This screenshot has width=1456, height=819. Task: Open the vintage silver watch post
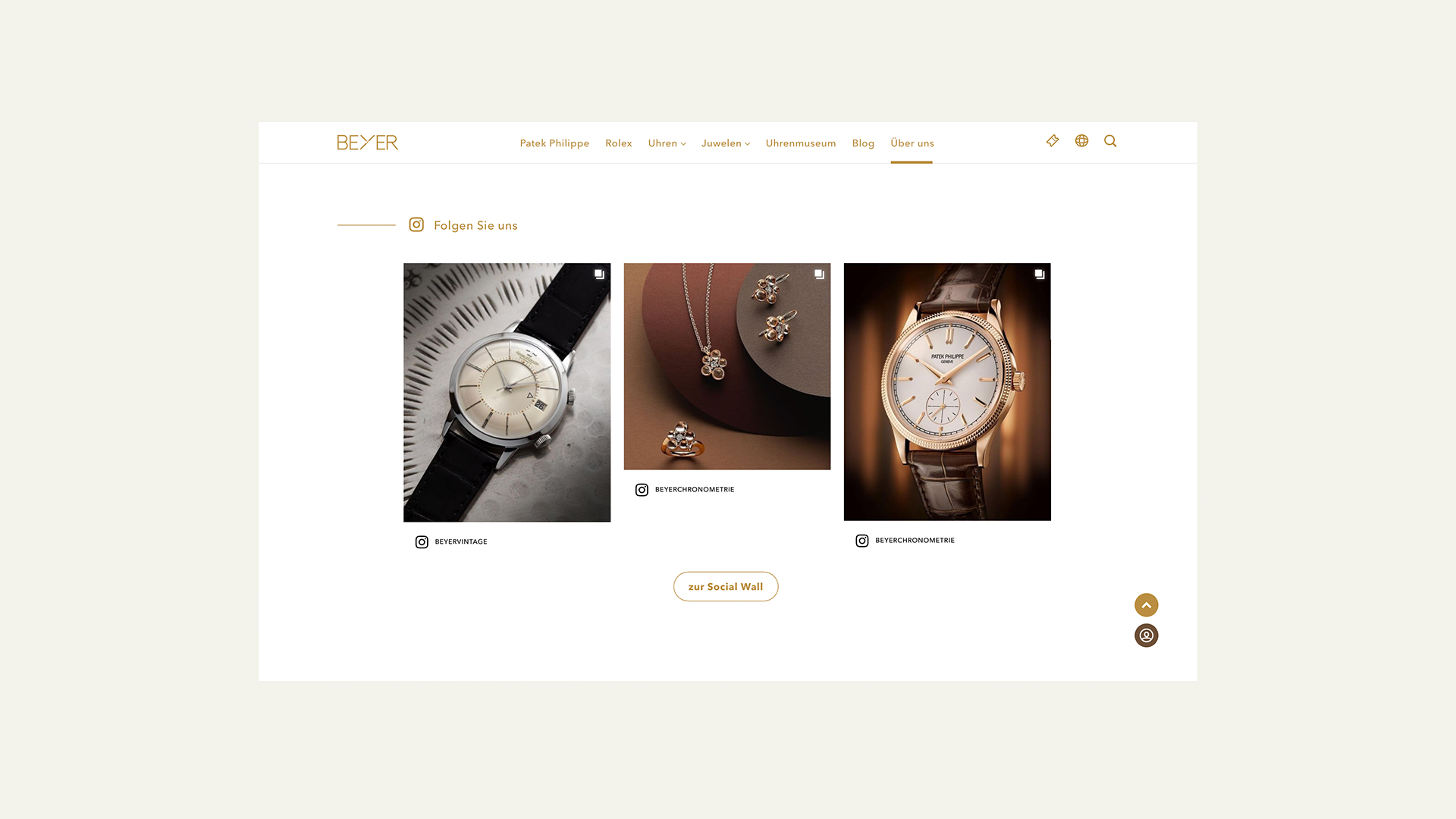point(507,393)
